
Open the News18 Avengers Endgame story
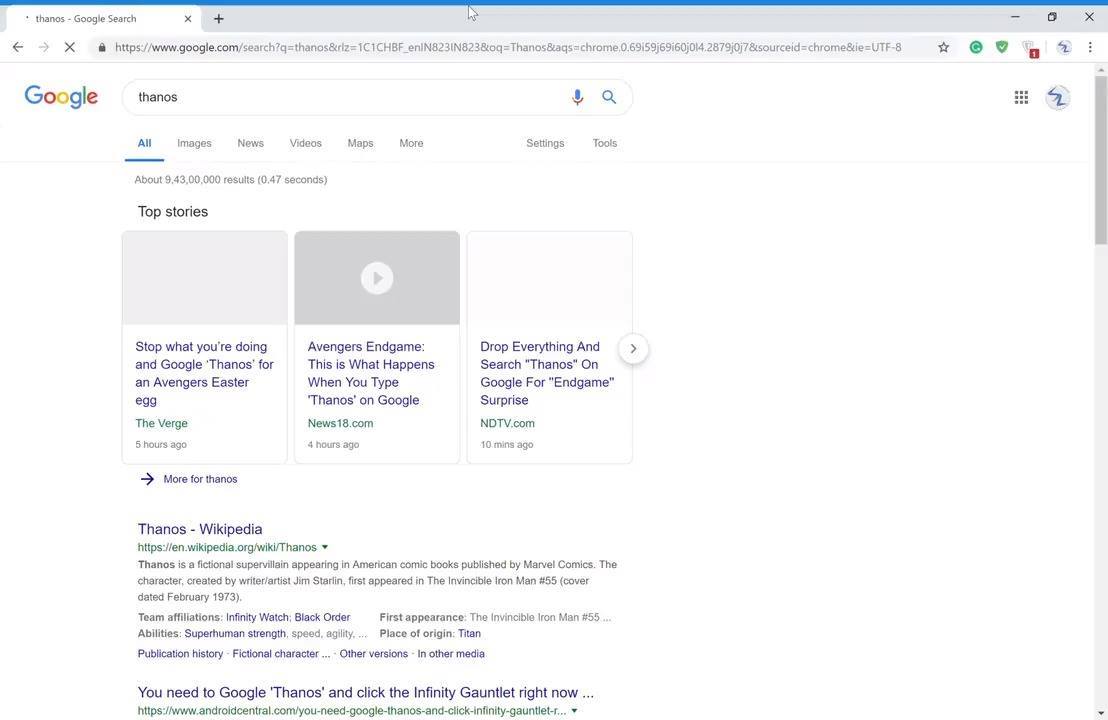tap(371, 373)
